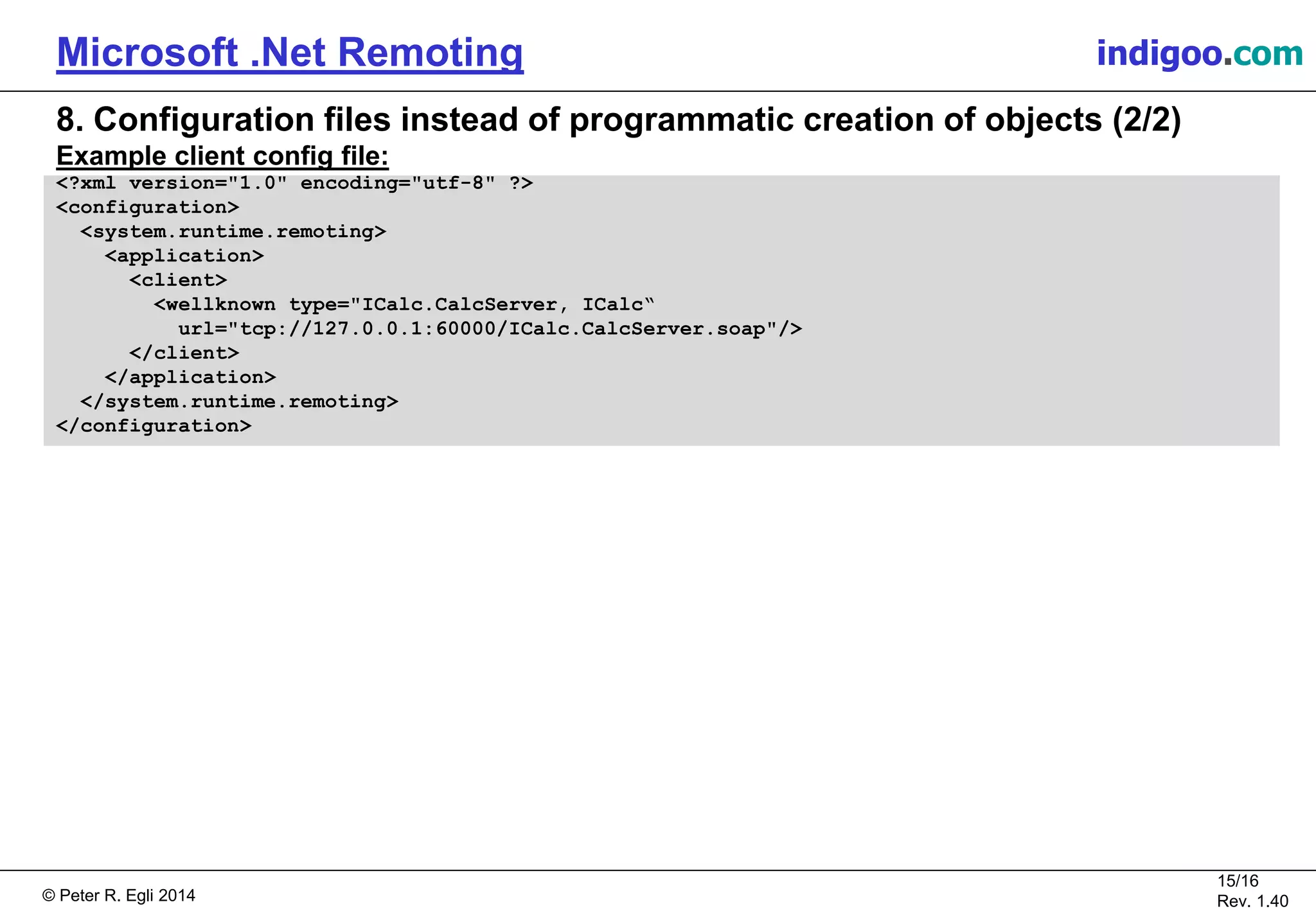Click the opening <application> tag

tap(184, 256)
